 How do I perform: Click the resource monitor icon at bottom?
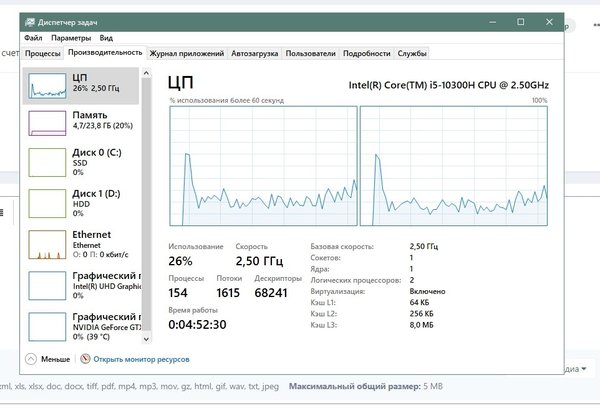coord(87,359)
